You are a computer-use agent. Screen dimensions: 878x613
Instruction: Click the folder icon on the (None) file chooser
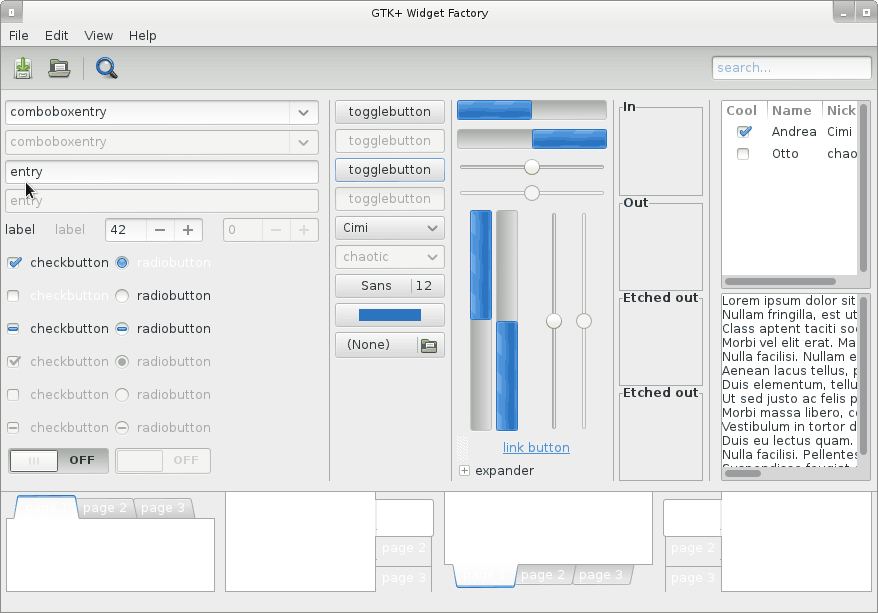(x=429, y=345)
